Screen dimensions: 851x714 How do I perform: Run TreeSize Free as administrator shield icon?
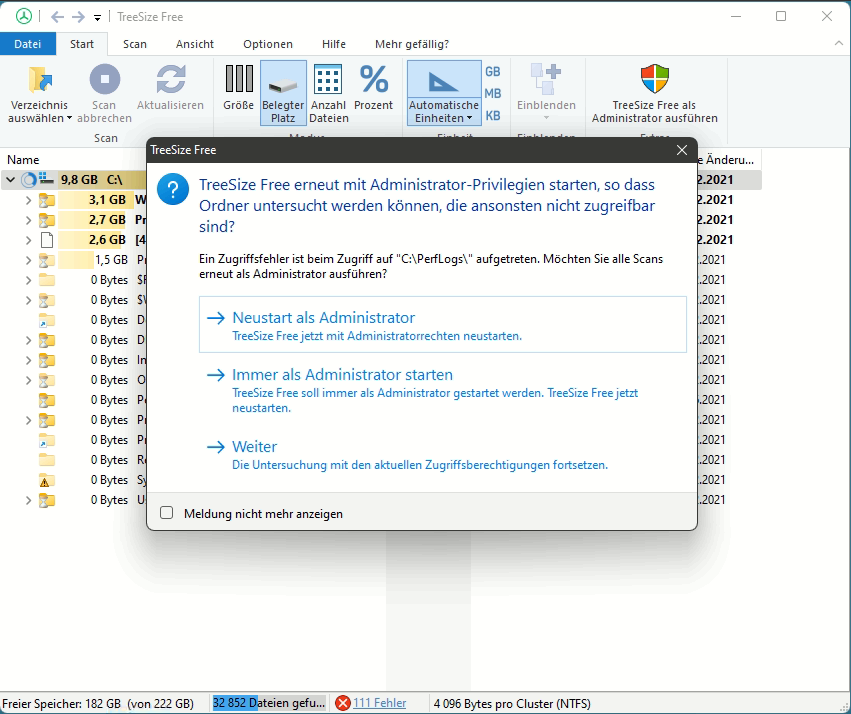tap(655, 79)
